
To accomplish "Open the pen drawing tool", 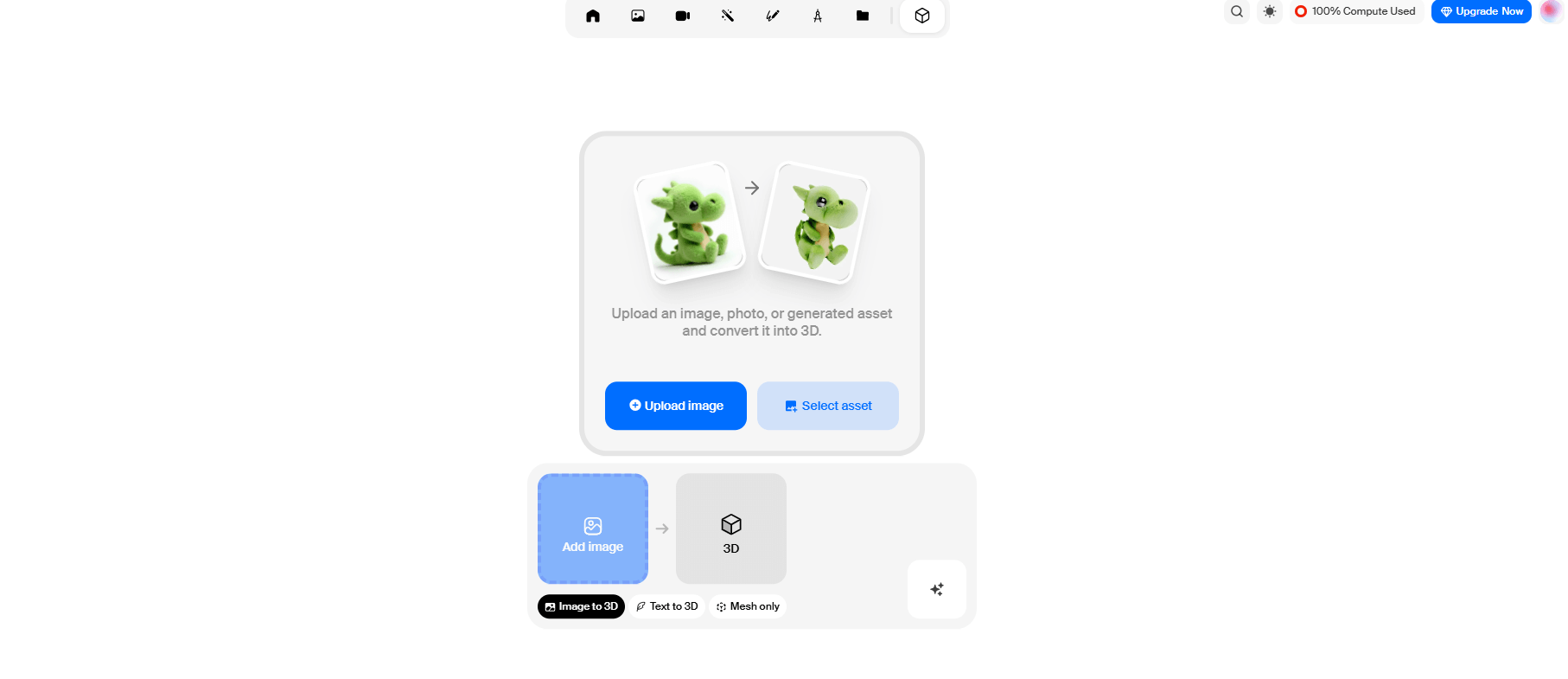I will (773, 16).
